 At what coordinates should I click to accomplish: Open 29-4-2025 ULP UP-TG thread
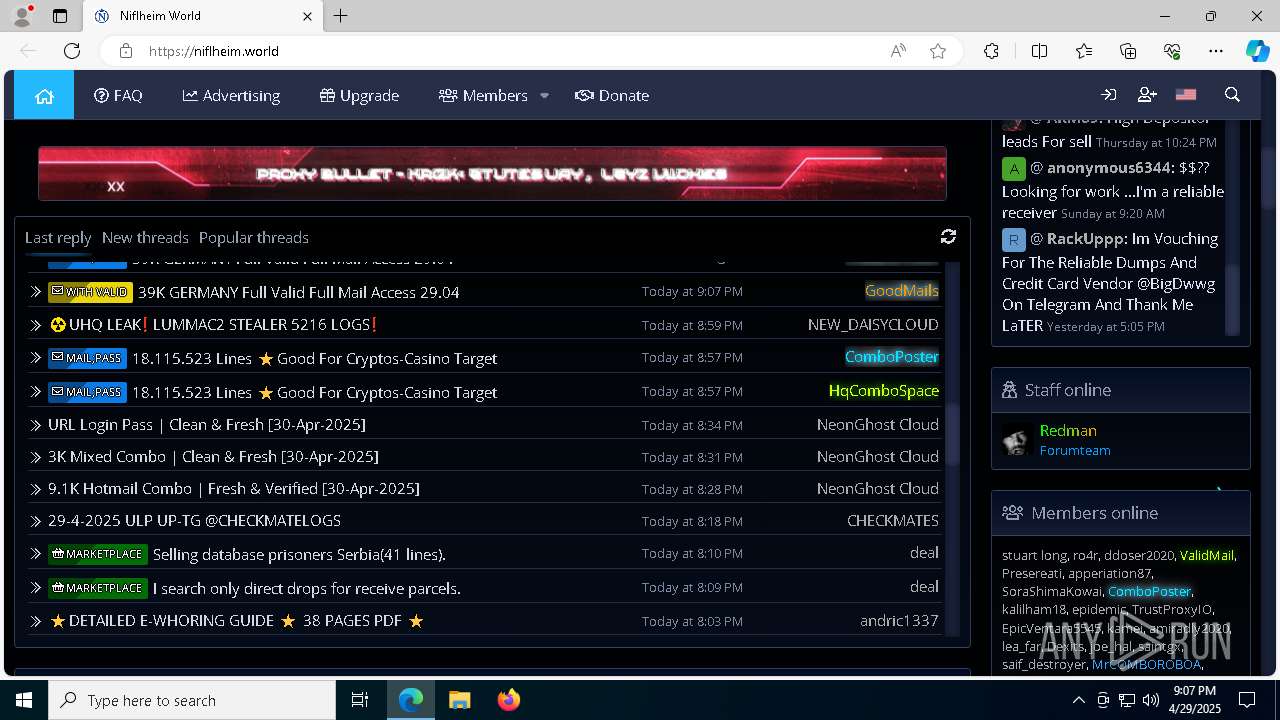194,520
